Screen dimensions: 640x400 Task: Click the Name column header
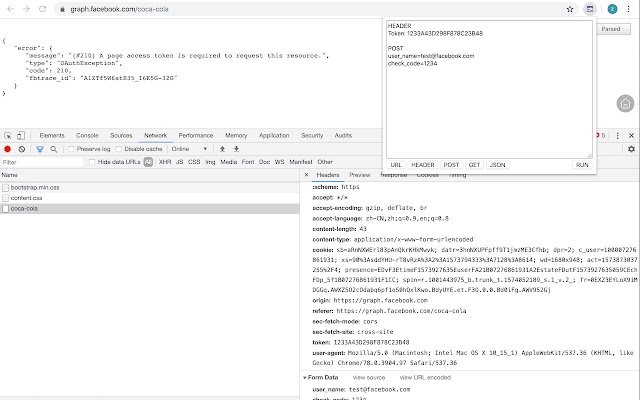[x=149, y=175]
